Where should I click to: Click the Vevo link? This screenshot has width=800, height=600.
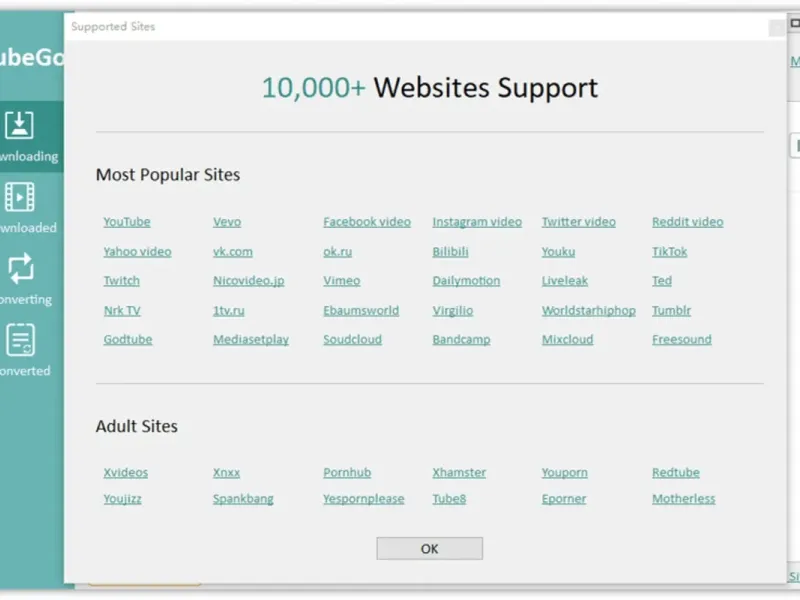227,222
